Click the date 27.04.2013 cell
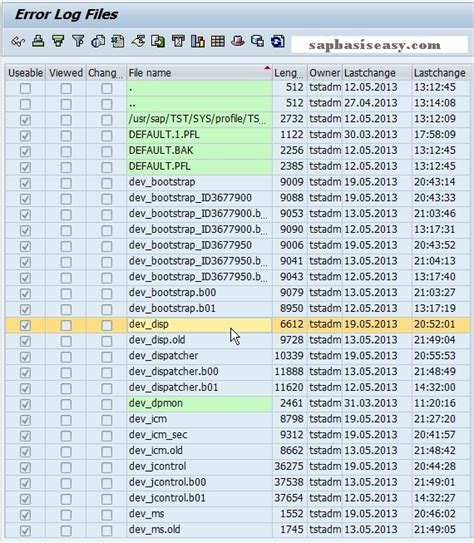 pos(370,103)
